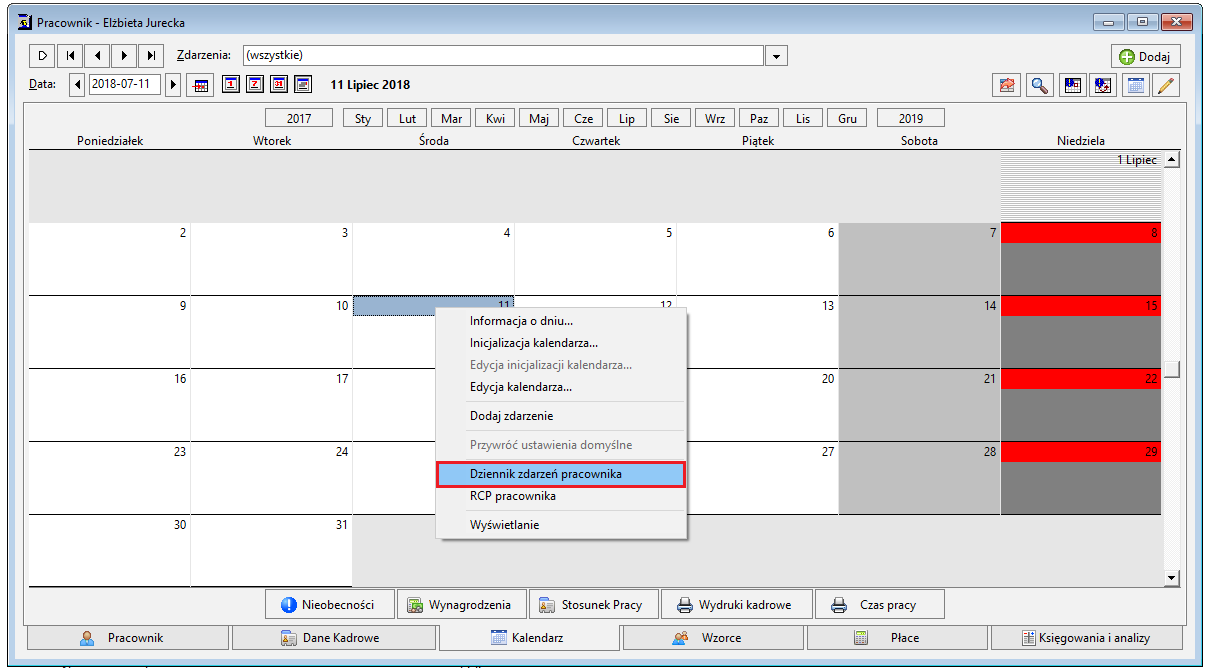Viewport: 1217px width, 668px height.
Task: Jump to last record arrow button
Action: tap(150, 55)
